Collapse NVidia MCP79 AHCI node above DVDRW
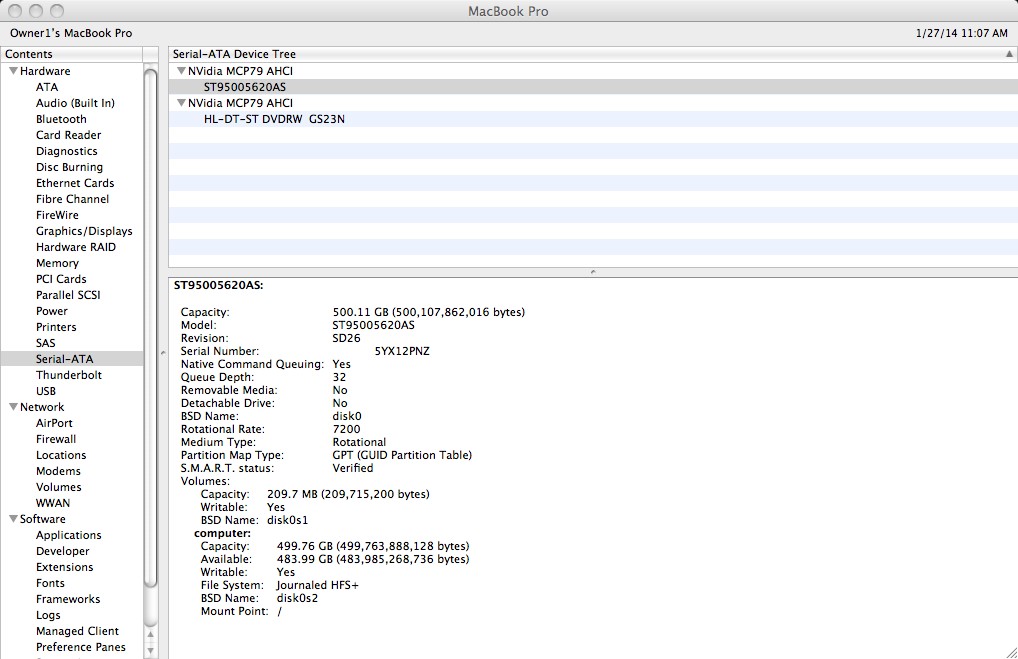Screen dimensions: 1018x659 tap(181, 103)
